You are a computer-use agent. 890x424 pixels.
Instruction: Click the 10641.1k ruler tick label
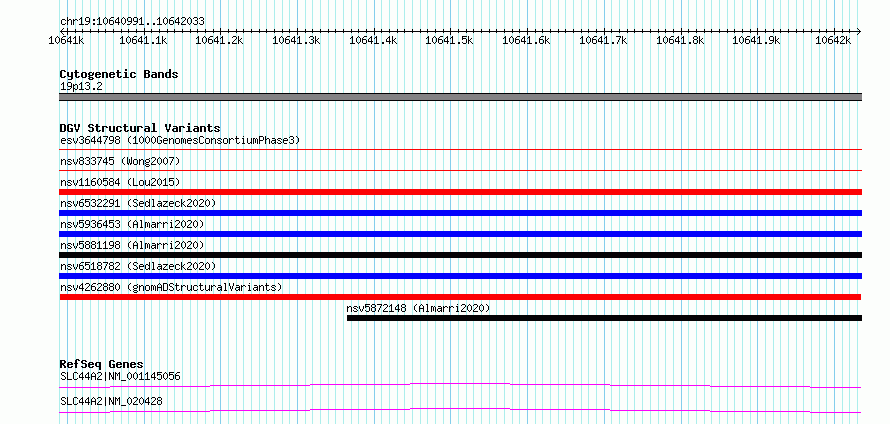144,40
